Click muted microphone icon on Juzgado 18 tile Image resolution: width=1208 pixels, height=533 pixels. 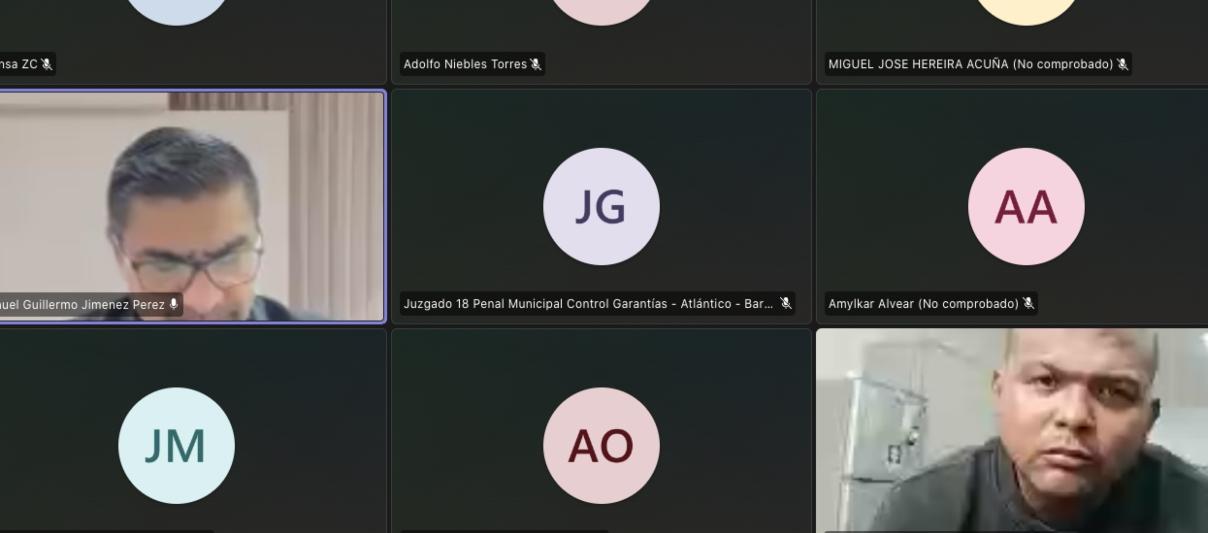click(x=786, y=303)
